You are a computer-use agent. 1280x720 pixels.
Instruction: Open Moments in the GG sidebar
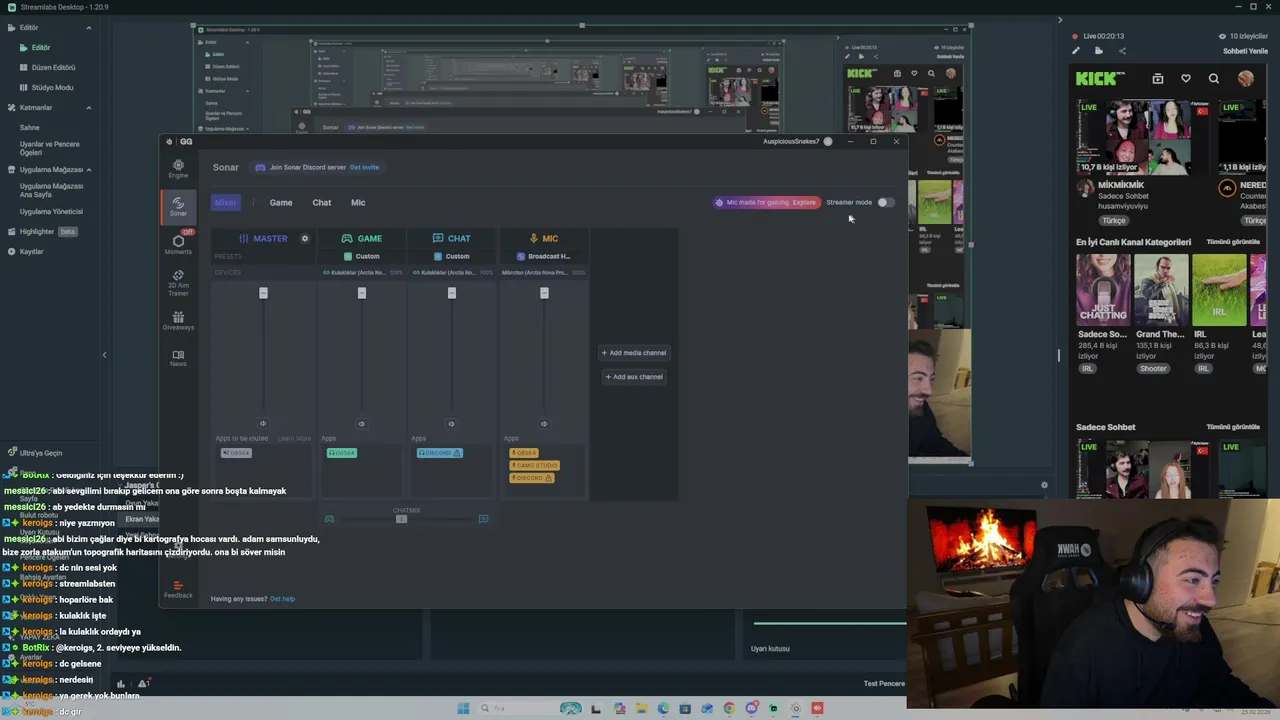tap(178, 245)
